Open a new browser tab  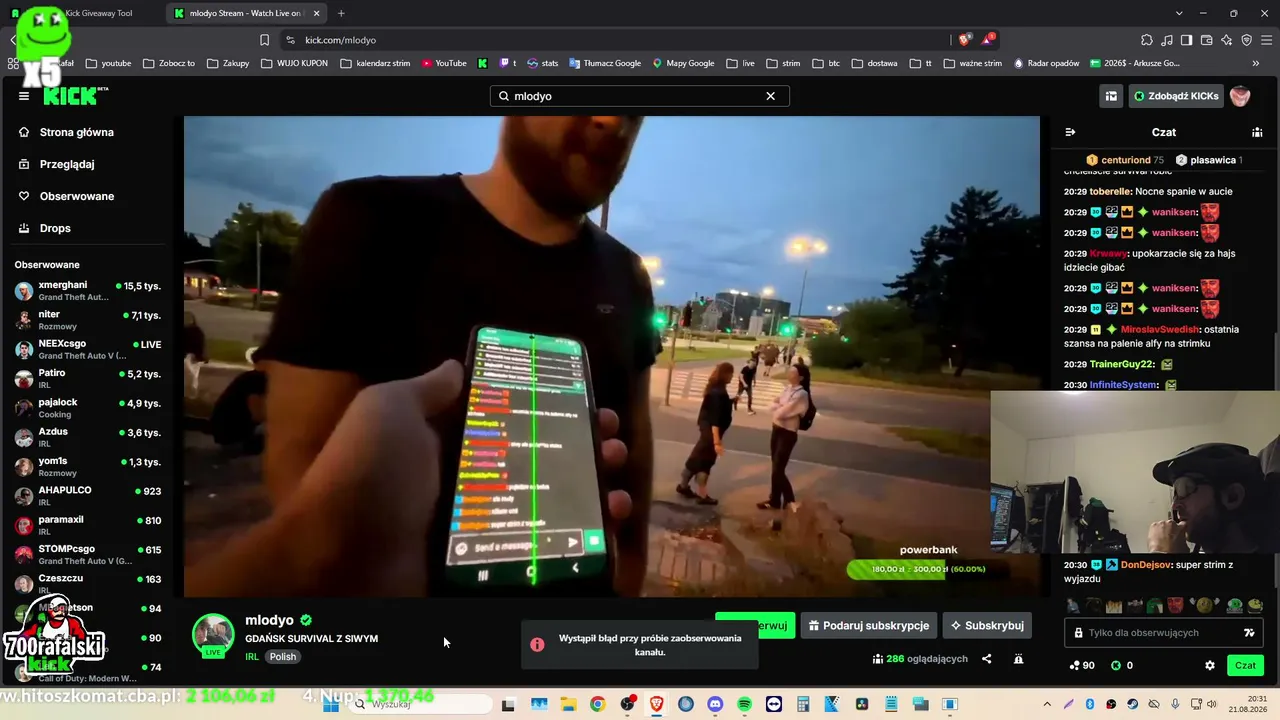pos(341,13)
